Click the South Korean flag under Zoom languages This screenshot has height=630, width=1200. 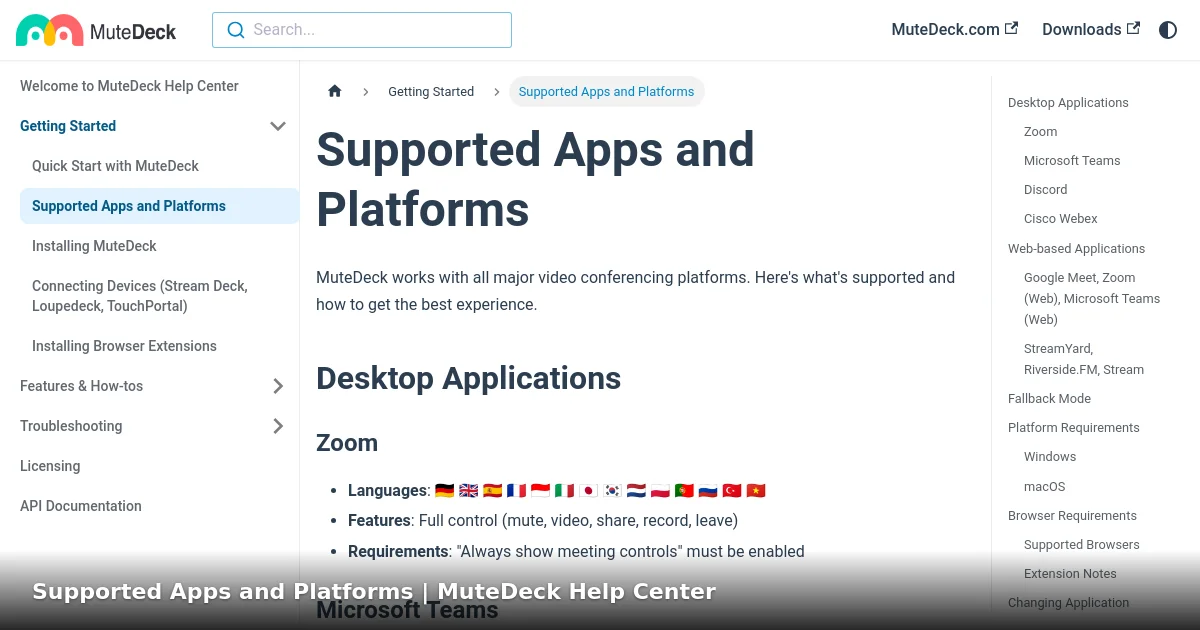[612, 491]
